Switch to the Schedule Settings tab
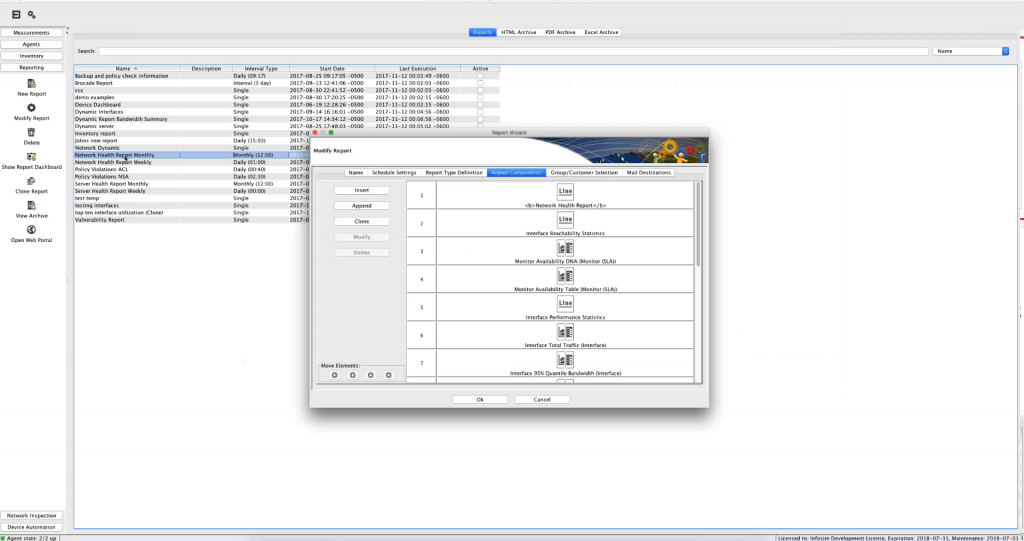This screenshot has height=541, width=1024. (x=394, y=173)
